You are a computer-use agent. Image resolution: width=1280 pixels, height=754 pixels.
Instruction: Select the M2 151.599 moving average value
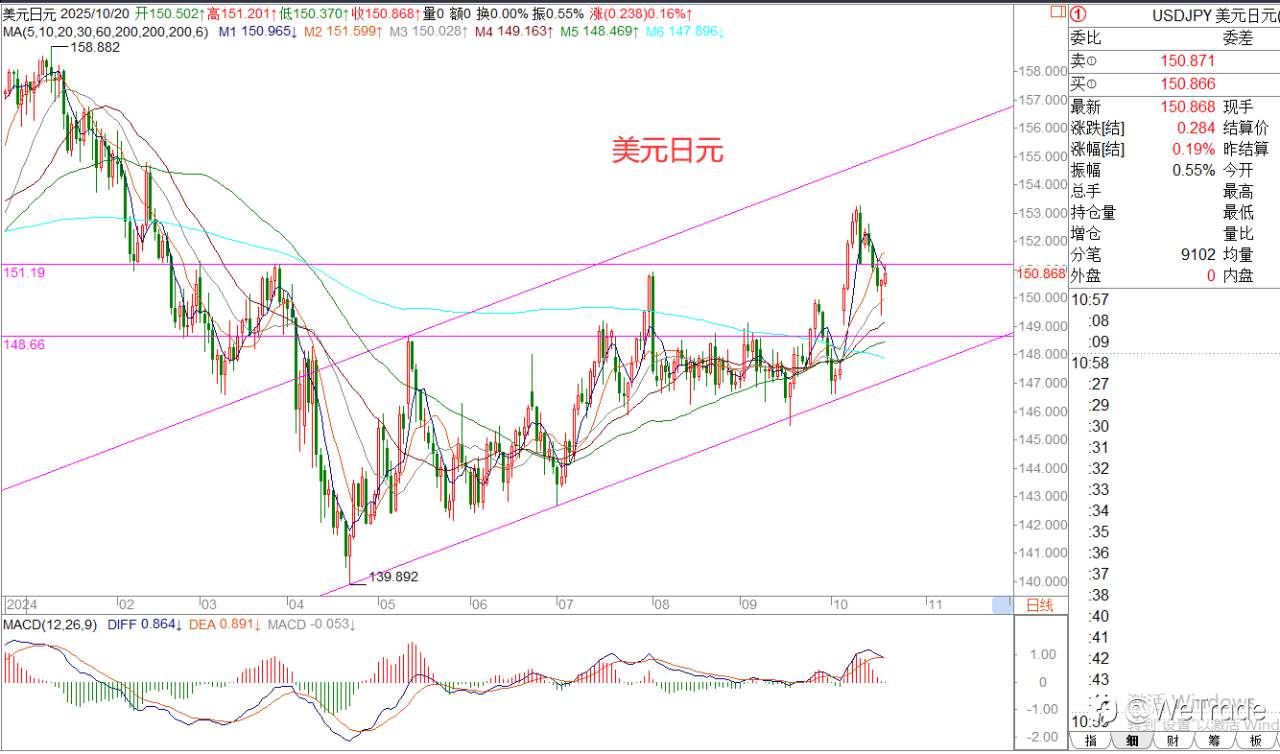pyautogui.click(x=344, y=32)
